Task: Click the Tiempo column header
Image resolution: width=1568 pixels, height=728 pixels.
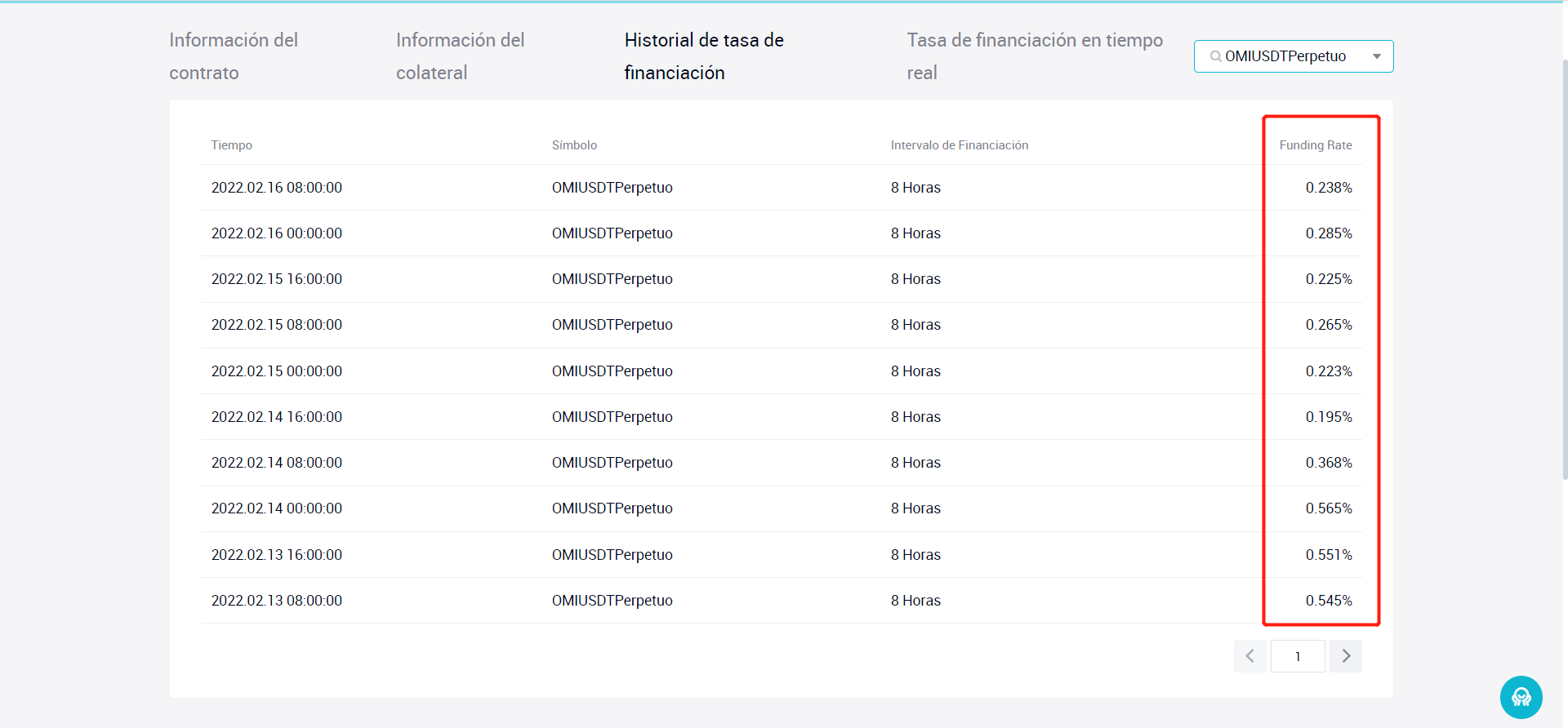Action: point(232,145)
